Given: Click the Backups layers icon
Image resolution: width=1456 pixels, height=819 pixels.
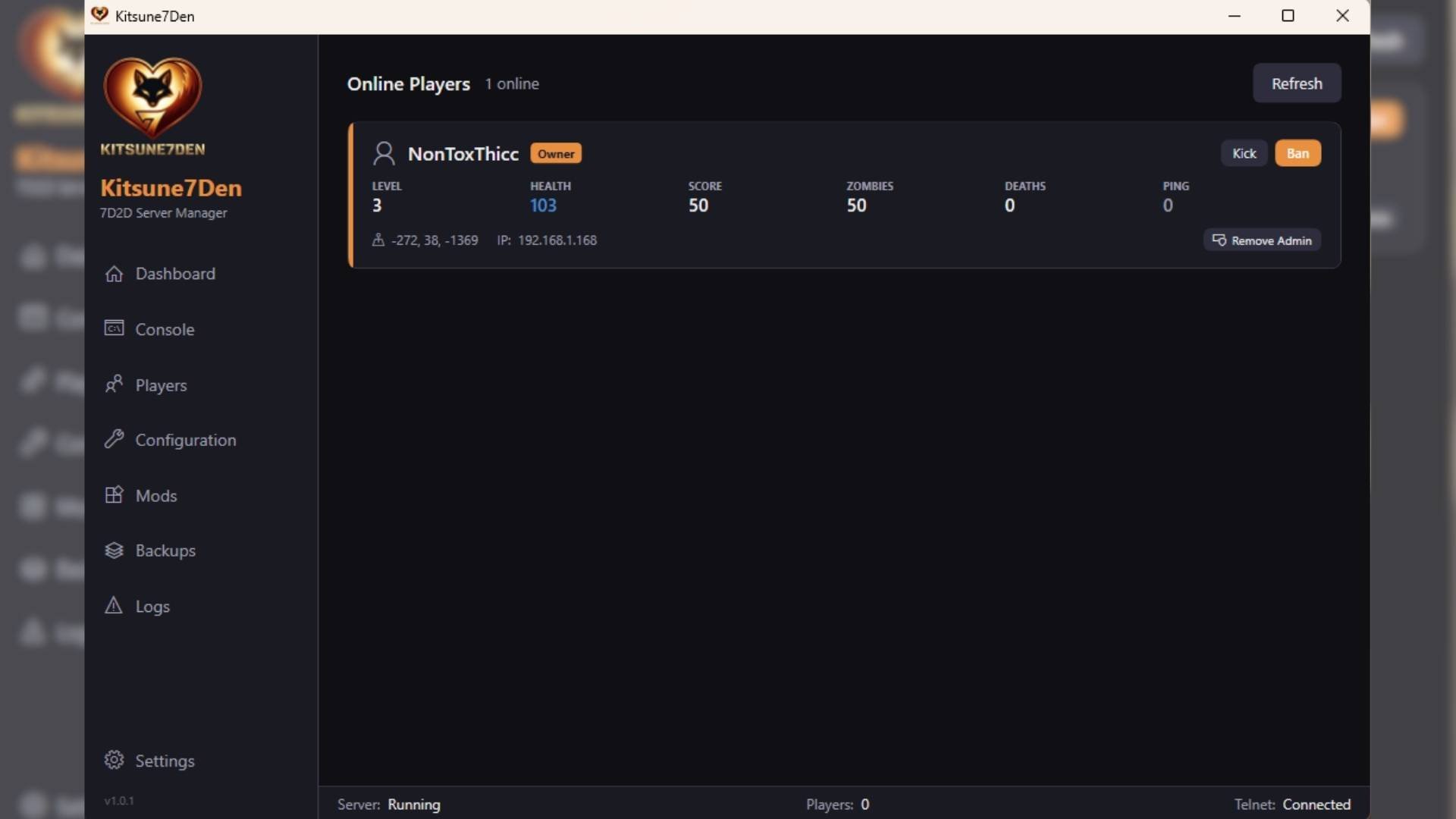Looking at the screenshot, I should tap(114, 551).
